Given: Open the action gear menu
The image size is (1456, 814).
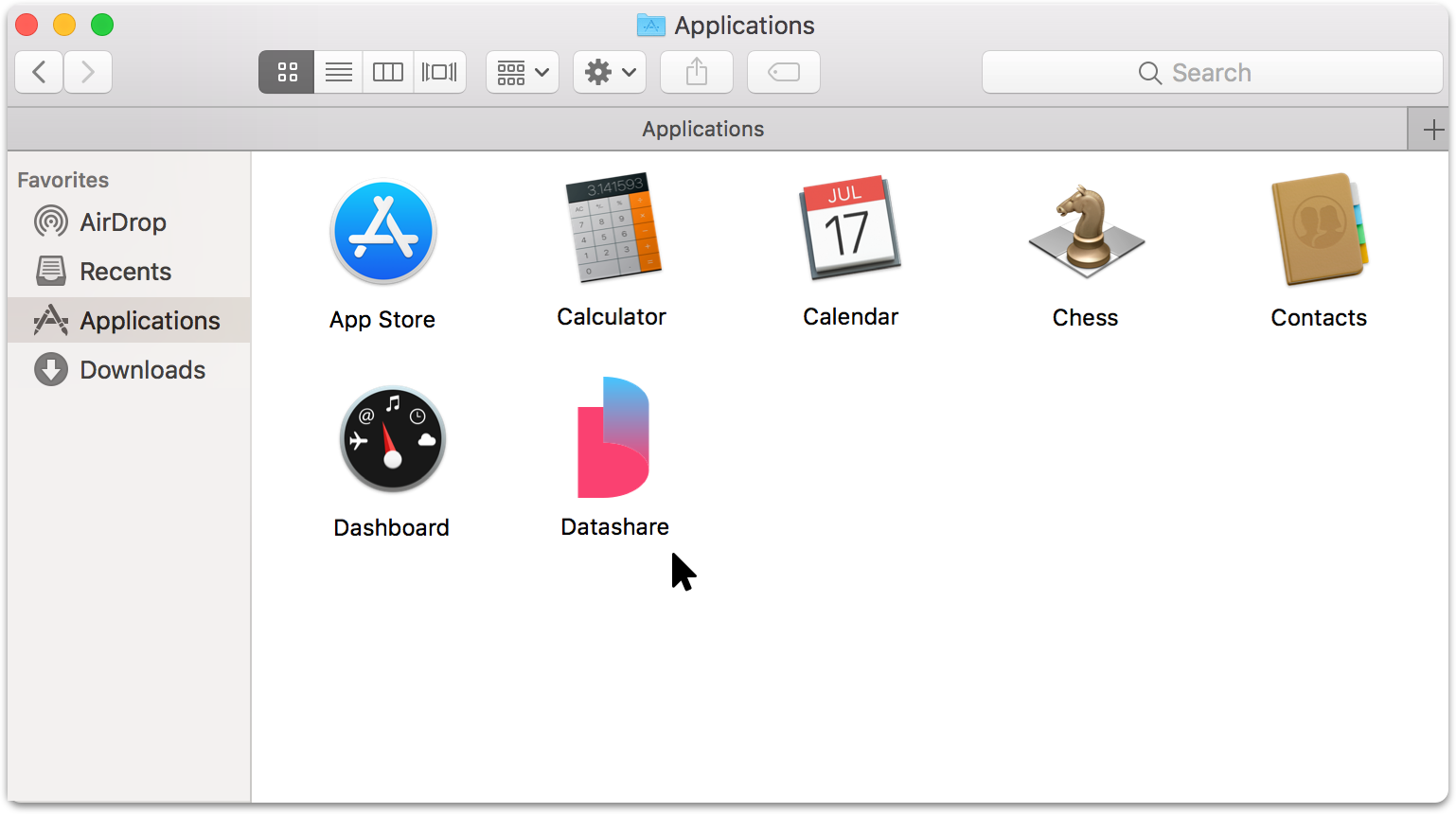Looking at the screenshot, I should 609,72.
